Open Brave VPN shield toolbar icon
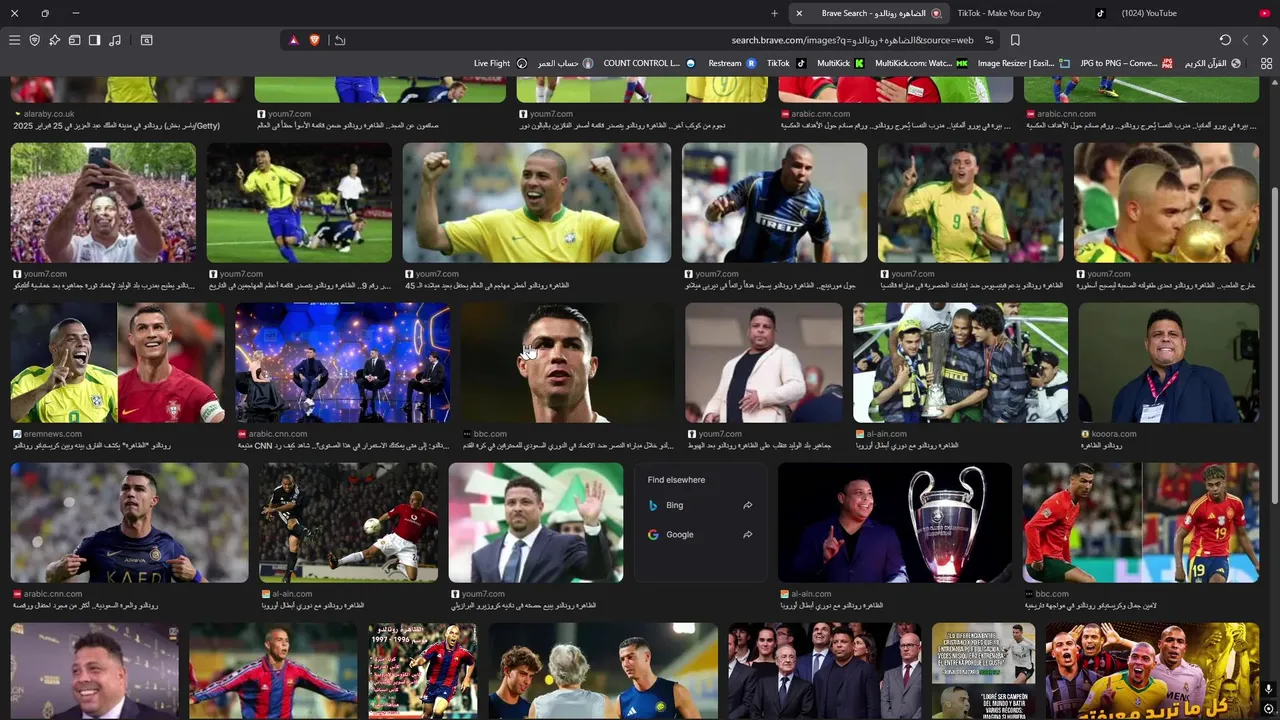 [34, 40]
